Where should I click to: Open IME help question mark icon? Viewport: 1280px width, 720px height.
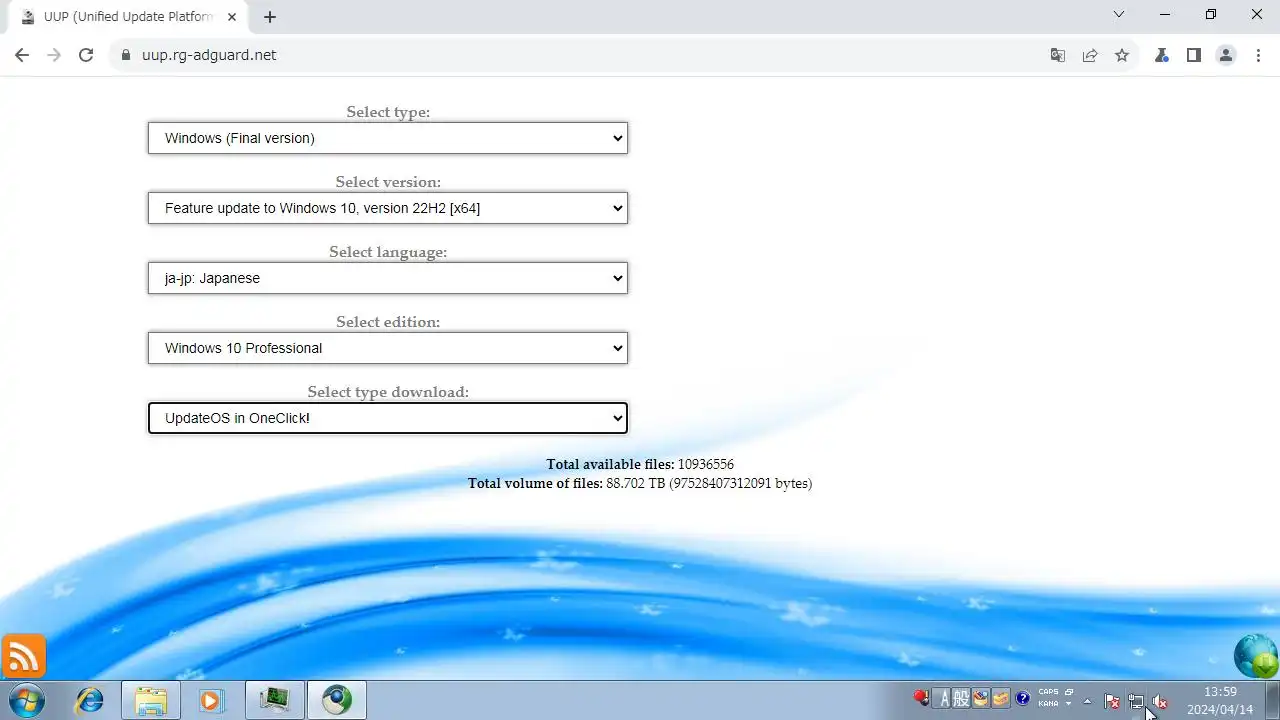1022,698
